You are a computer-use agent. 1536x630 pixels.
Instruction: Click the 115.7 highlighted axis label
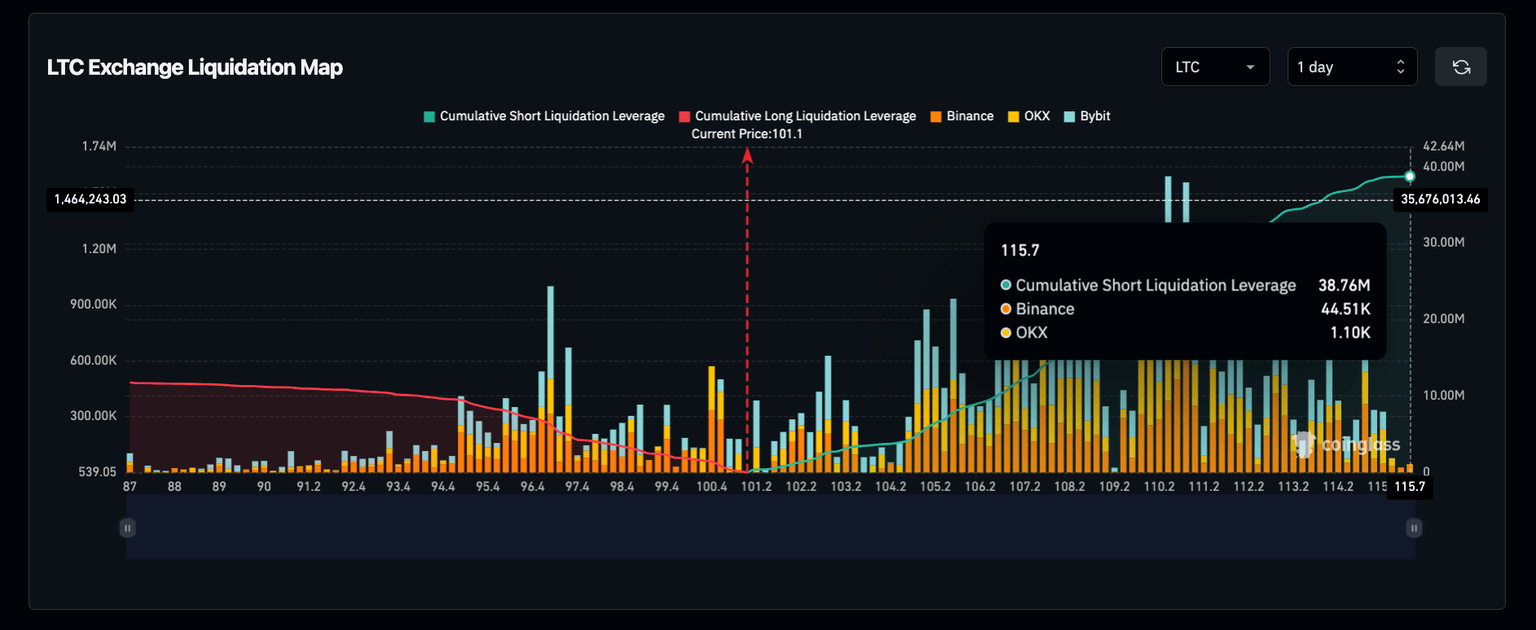[x=1408, y=487]
